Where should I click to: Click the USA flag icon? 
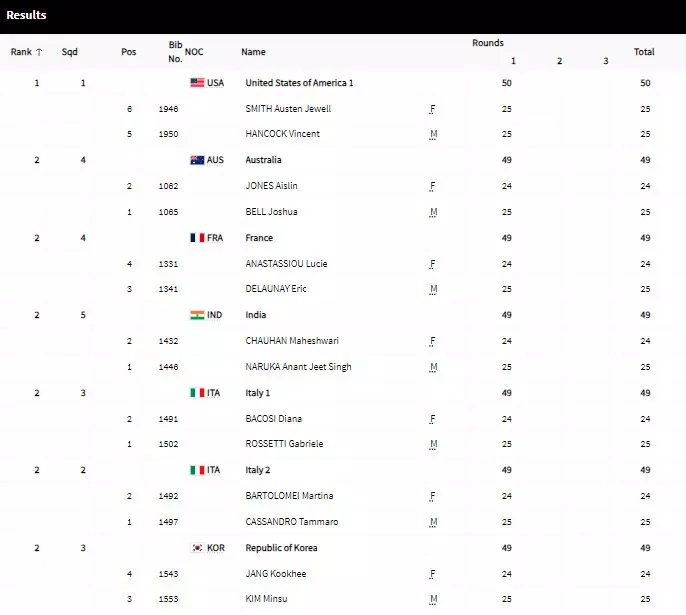197,83
